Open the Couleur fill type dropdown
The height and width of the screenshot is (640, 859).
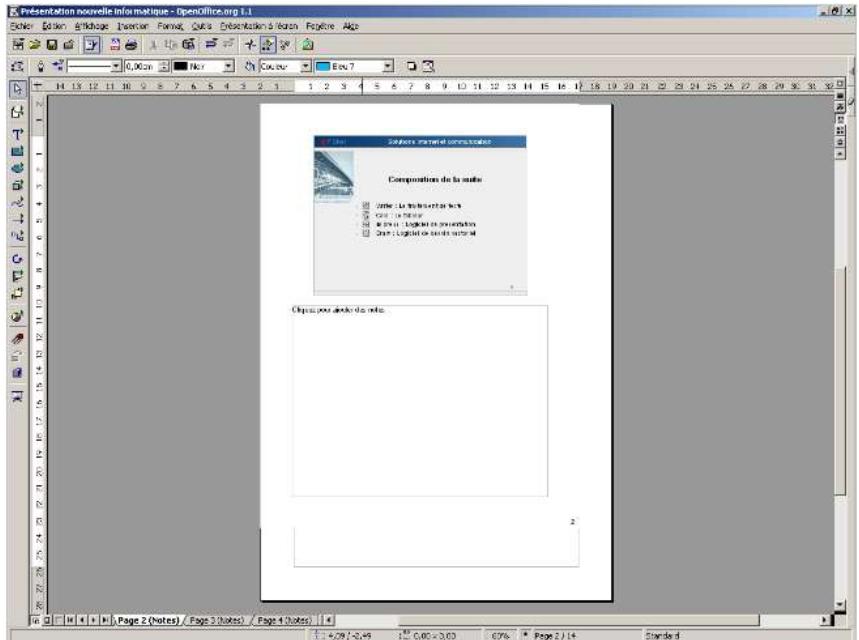coord(306,66)
